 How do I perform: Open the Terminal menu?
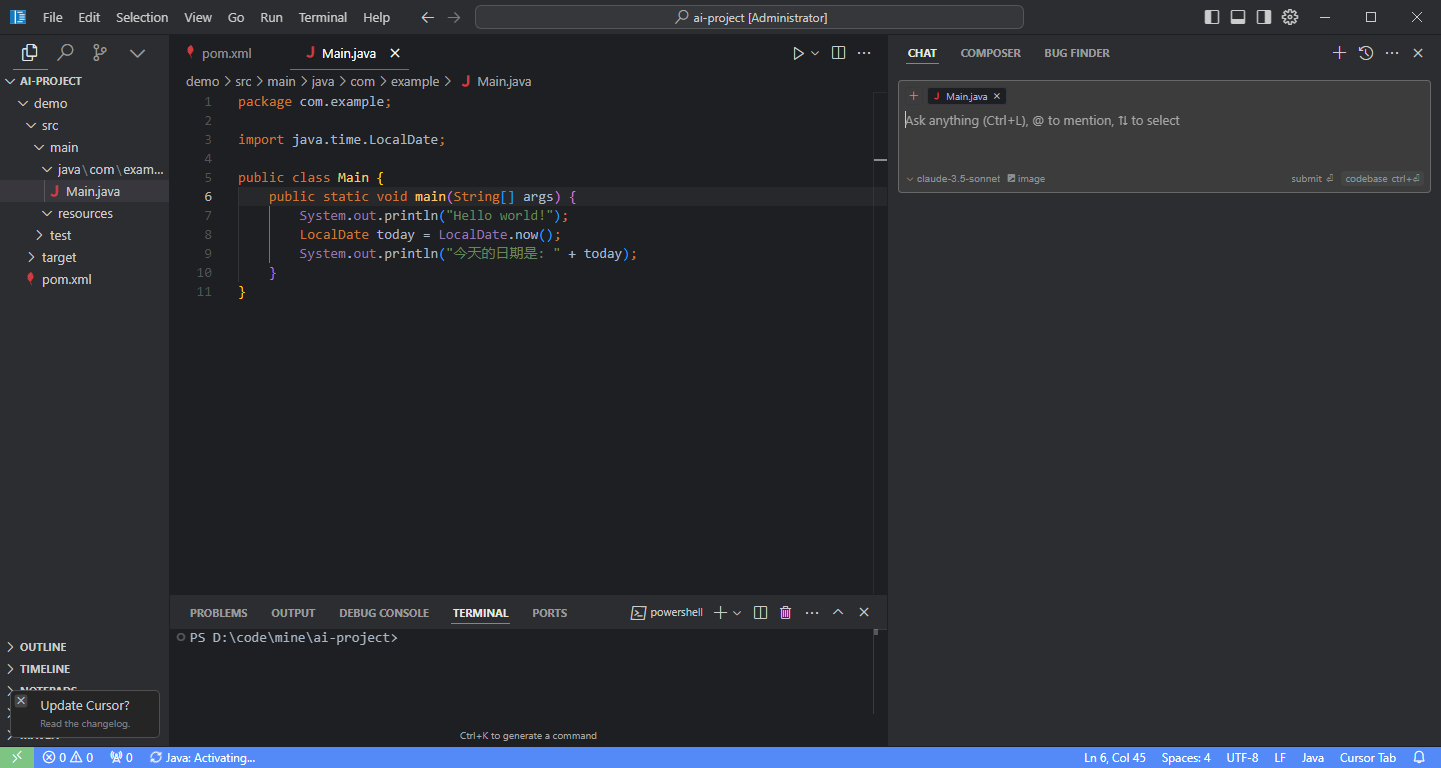[x=323, y=17]
